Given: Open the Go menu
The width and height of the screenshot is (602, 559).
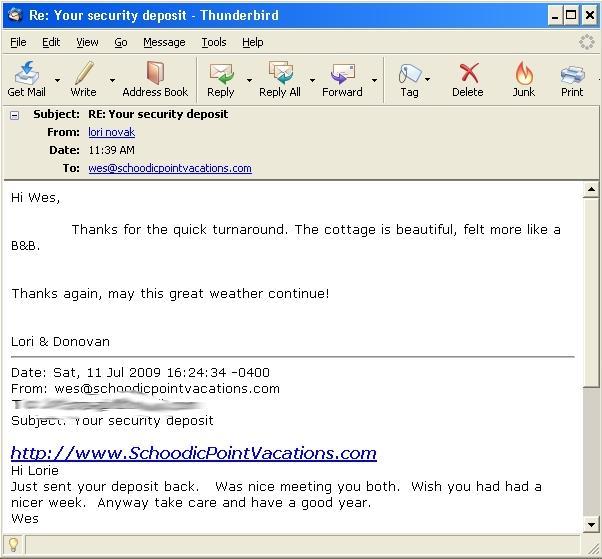Looking at the screenshot, I should [121, 42].
